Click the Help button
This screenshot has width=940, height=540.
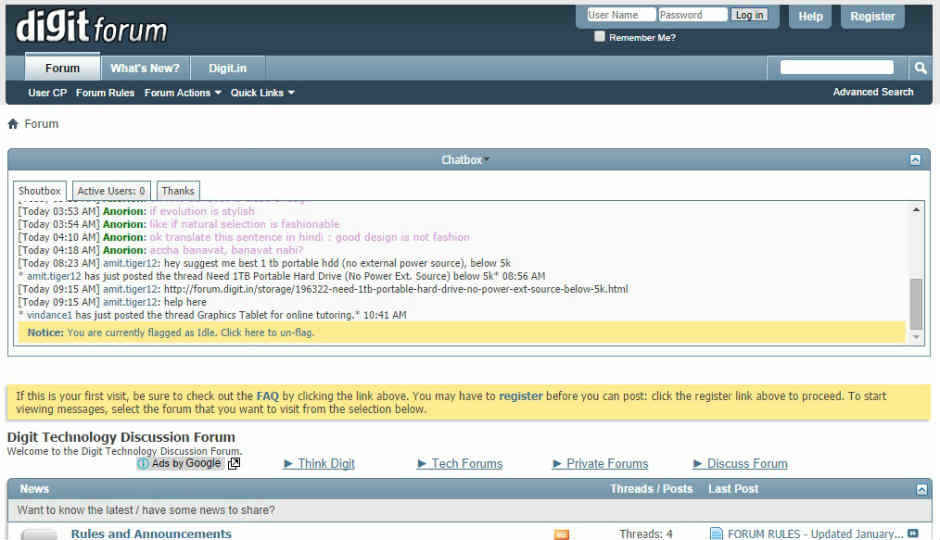pos(811,17)
